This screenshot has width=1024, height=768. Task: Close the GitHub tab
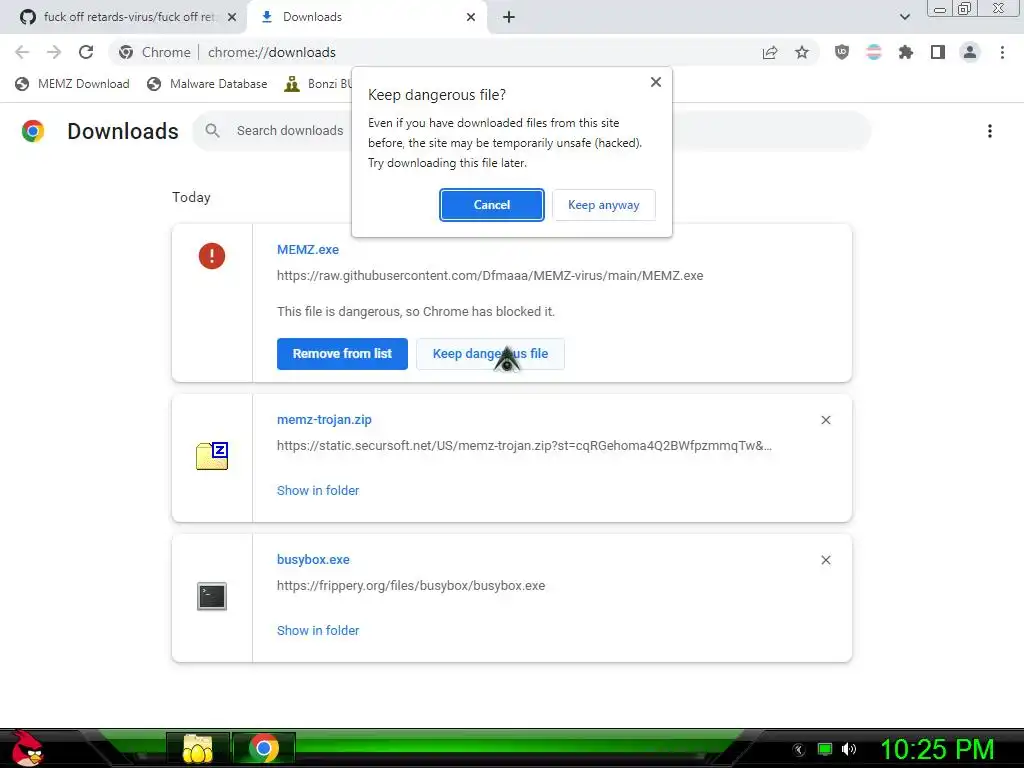click(x=232, y=18)
